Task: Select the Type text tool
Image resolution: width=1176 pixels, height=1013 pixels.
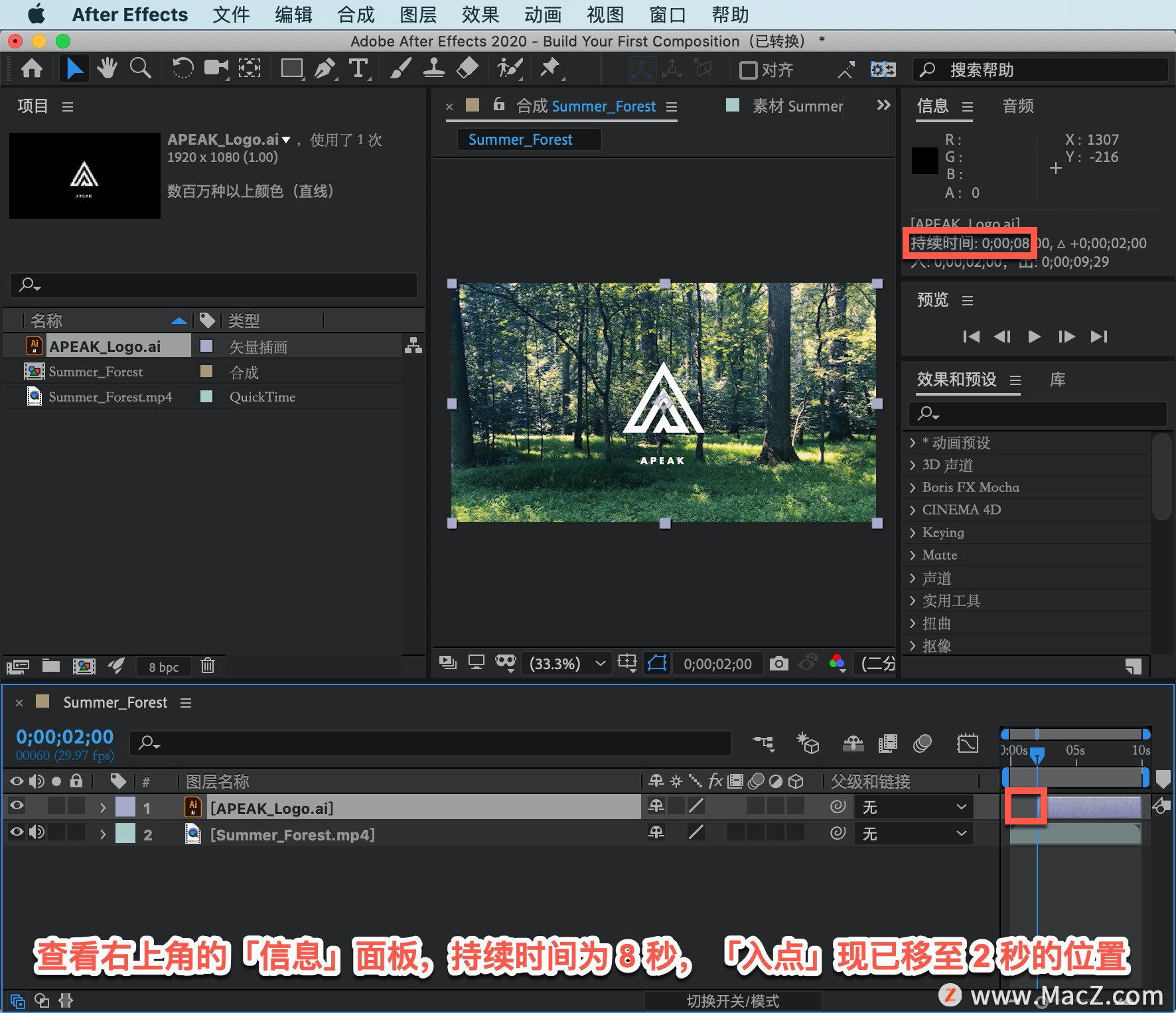Action: (x=358, y=68)
